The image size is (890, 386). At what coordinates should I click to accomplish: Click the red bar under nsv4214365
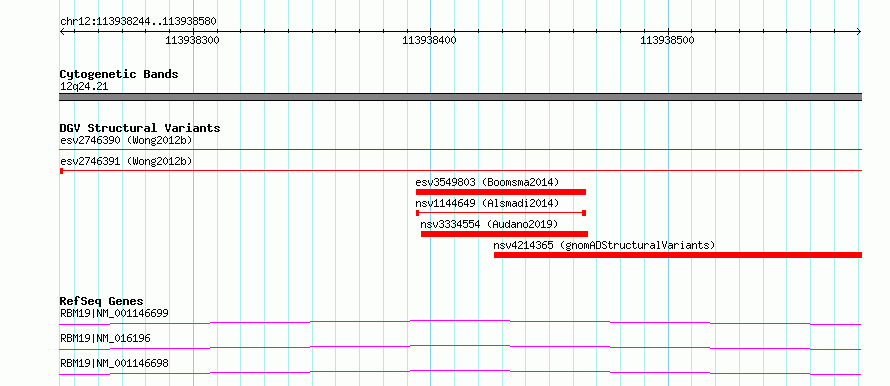click(x=678, y=255)
